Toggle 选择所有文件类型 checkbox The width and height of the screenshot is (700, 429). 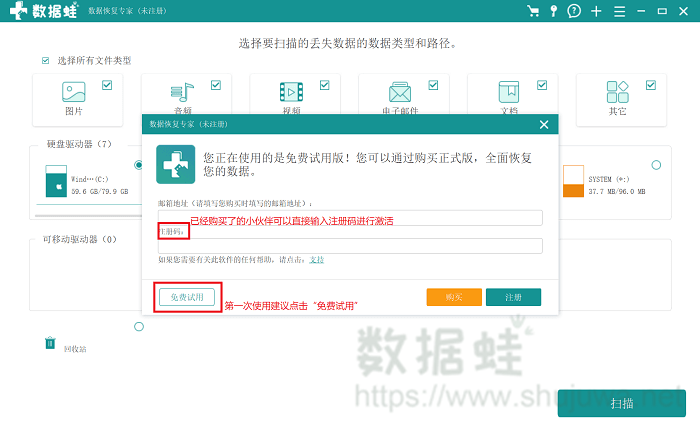pos(46,61)
